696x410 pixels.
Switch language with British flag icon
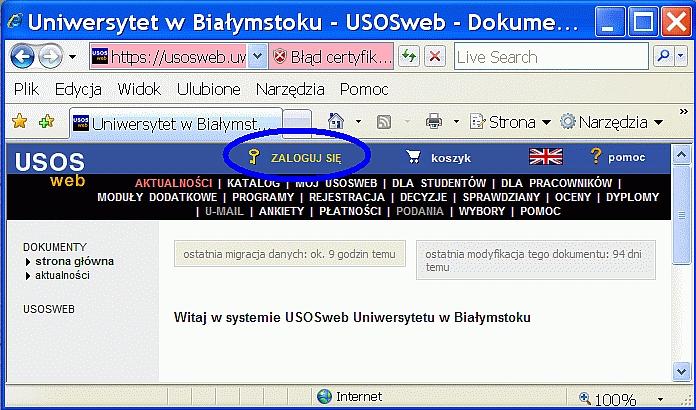pyautogui.click(x=546, y=157)
